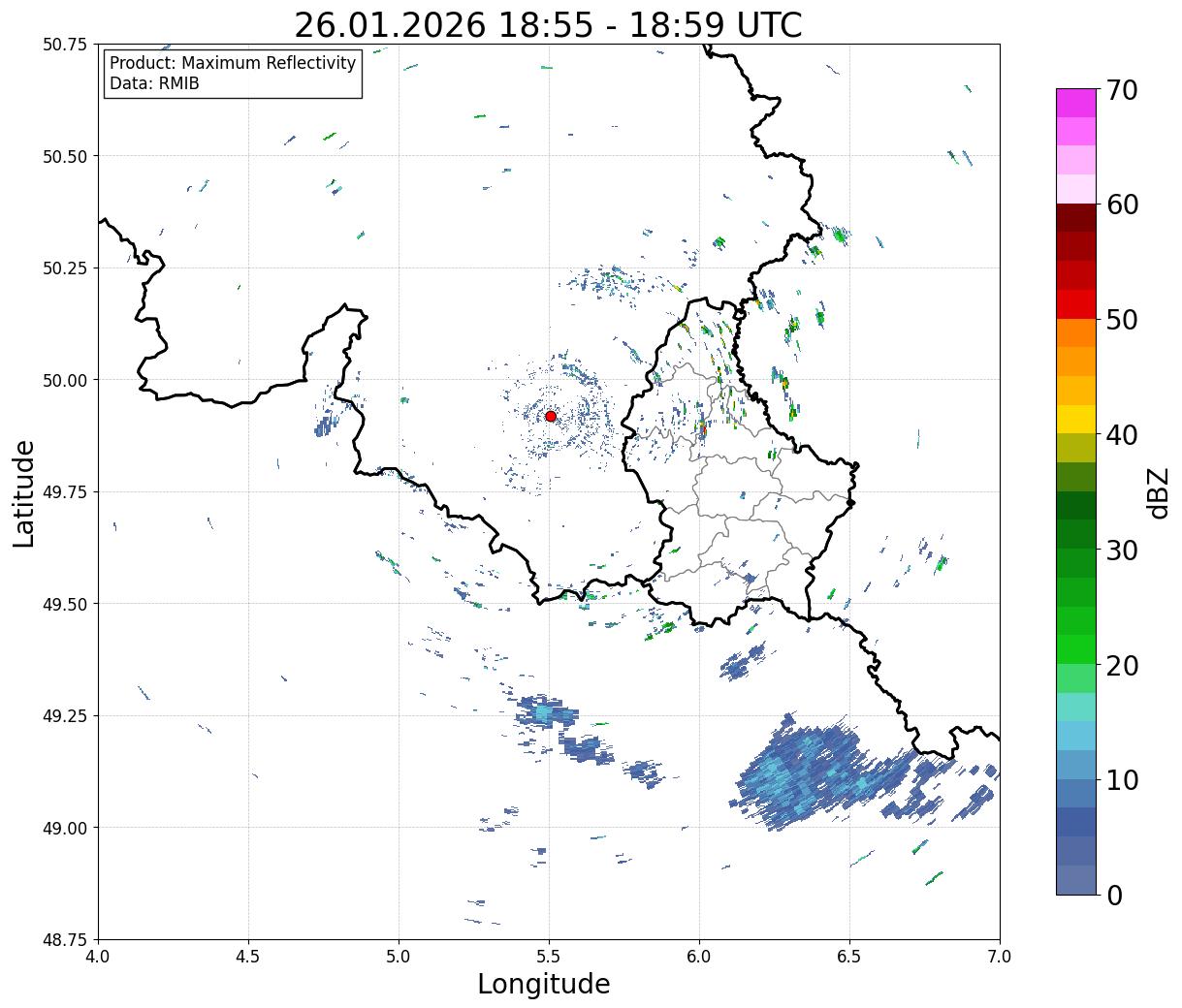Screen dimensions: 1182x1008
Task: Click the latitude tick label "50.25"
Action: click(x=65, y=268)
